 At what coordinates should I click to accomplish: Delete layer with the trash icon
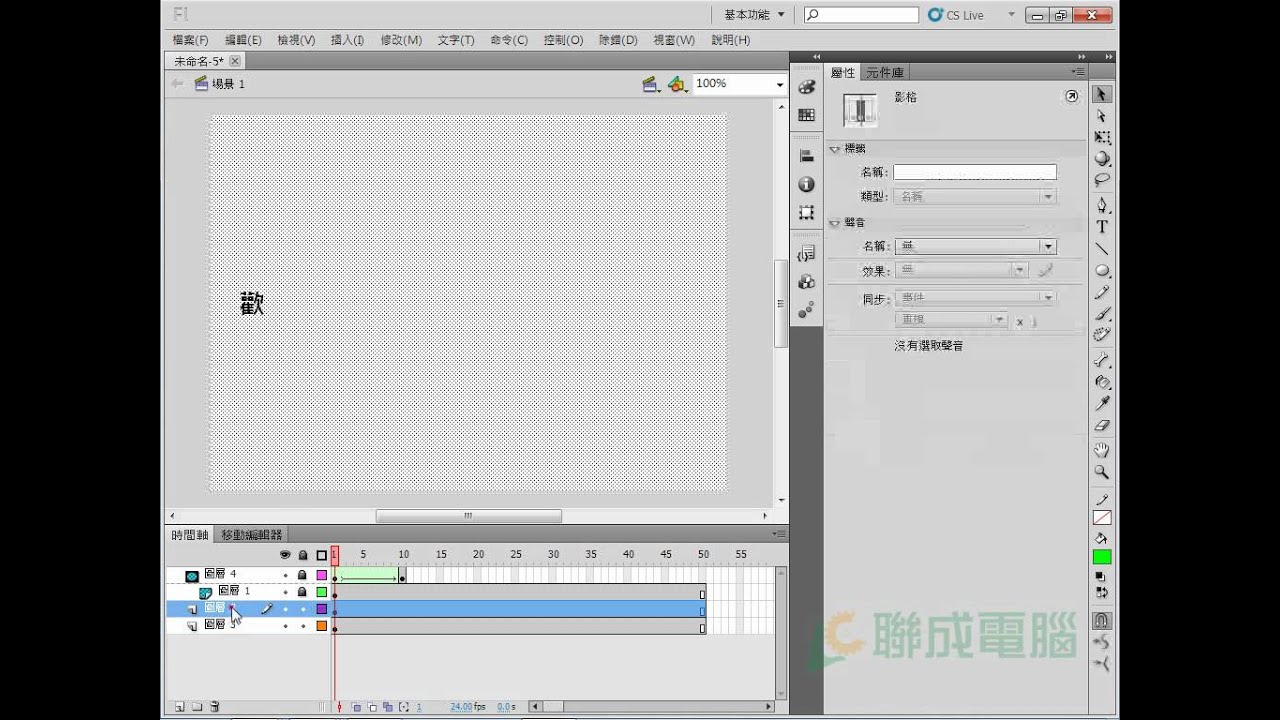214,707
